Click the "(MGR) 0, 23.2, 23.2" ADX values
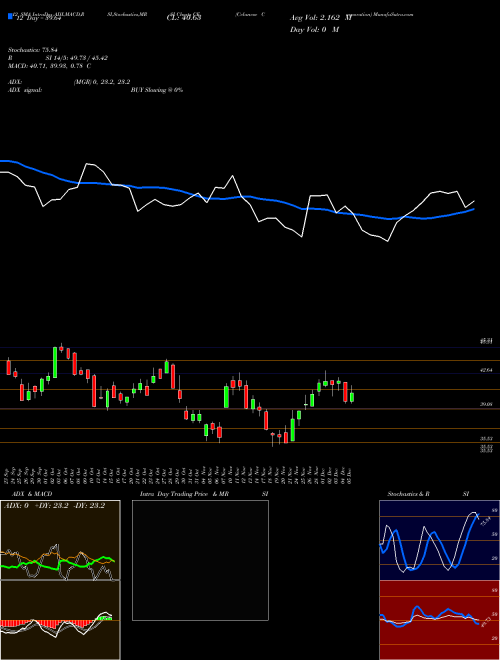The image size is (500, 660). point(101,82)
